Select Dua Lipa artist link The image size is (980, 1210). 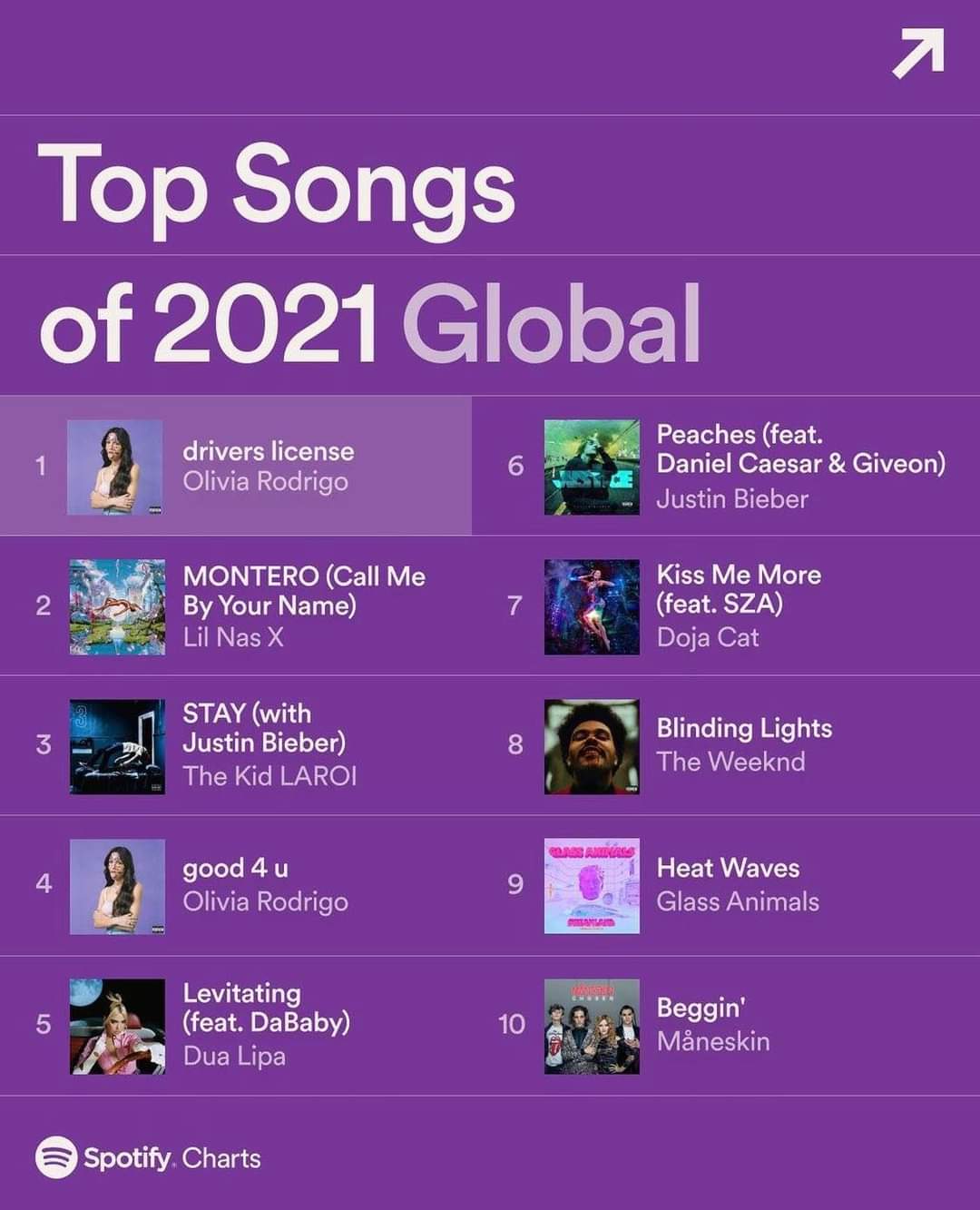(234, 1056)
